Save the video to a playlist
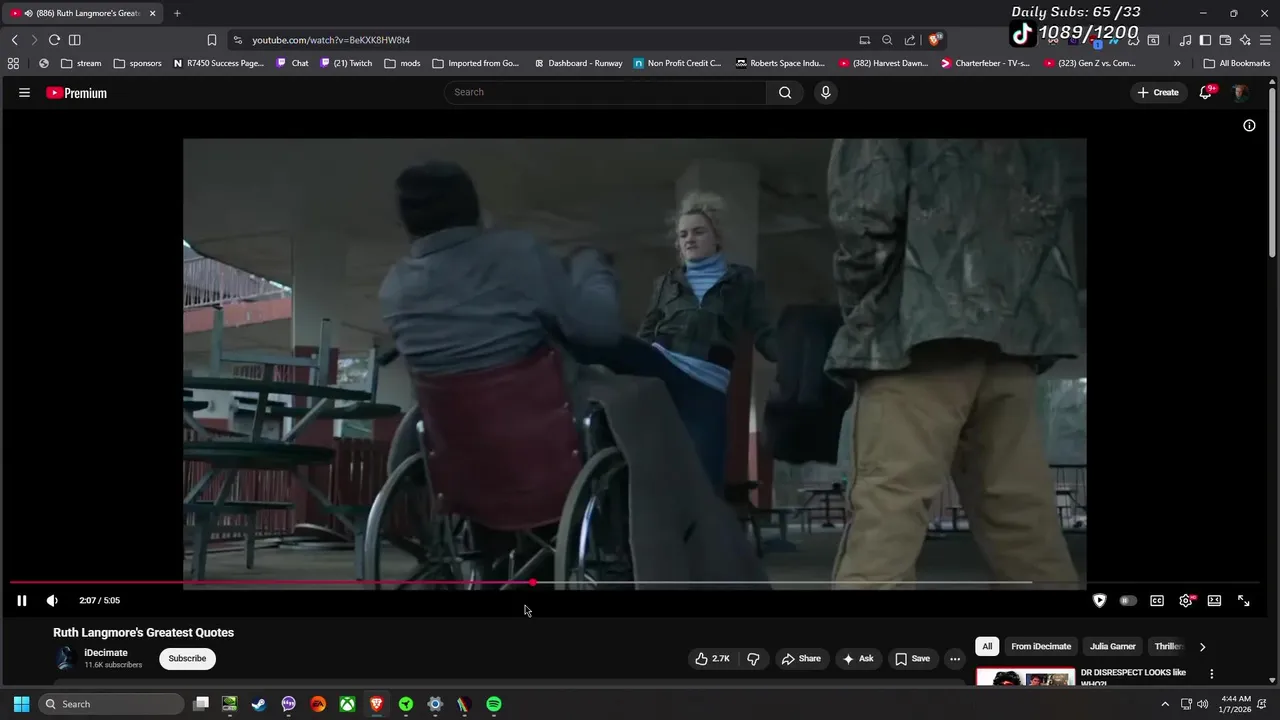Screen dimensions: 1280x720 point(912,659)
